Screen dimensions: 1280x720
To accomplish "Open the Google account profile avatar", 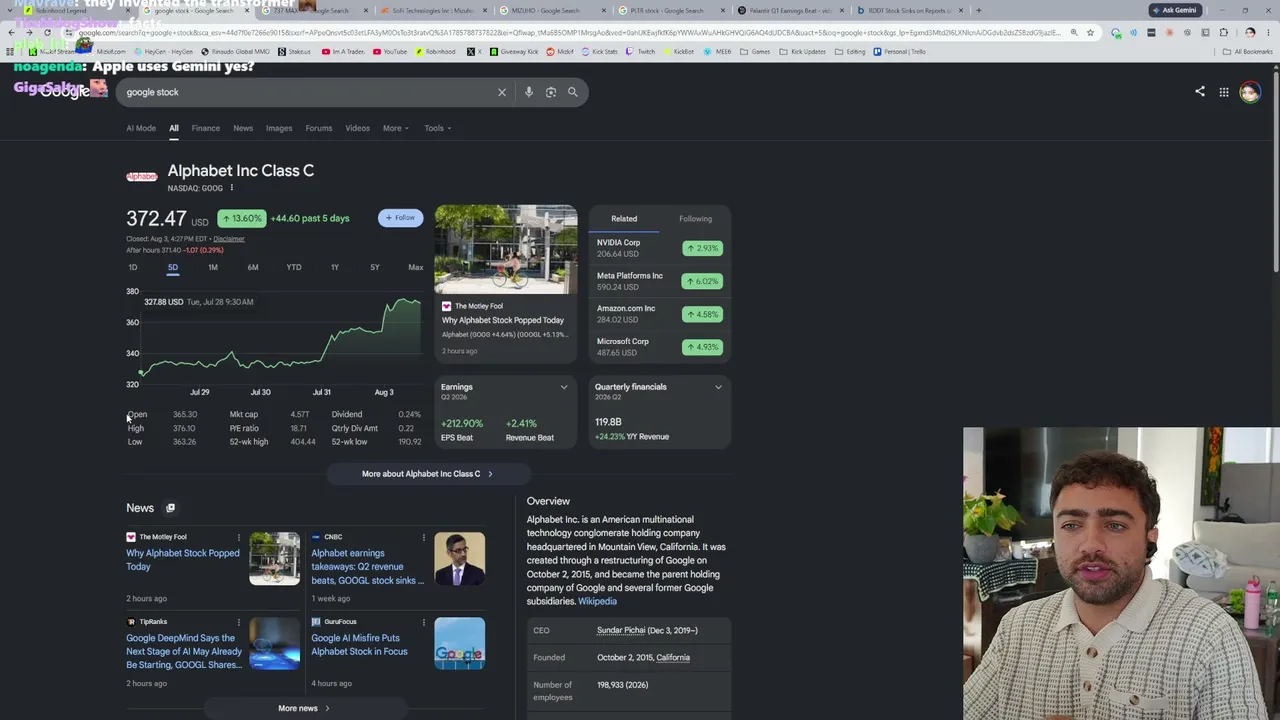I will (1250, 92).
